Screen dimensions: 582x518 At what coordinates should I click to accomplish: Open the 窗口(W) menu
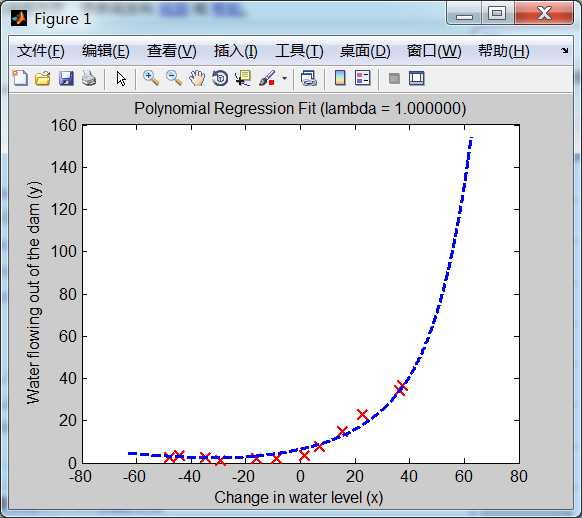point(434,51)
